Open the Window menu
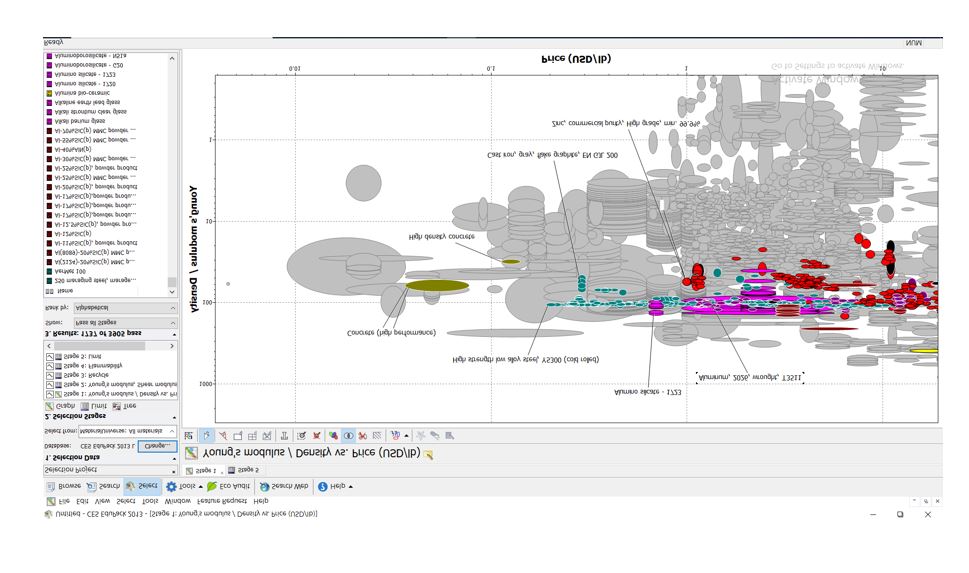The image size is (969, 573). tap(177, 501)
